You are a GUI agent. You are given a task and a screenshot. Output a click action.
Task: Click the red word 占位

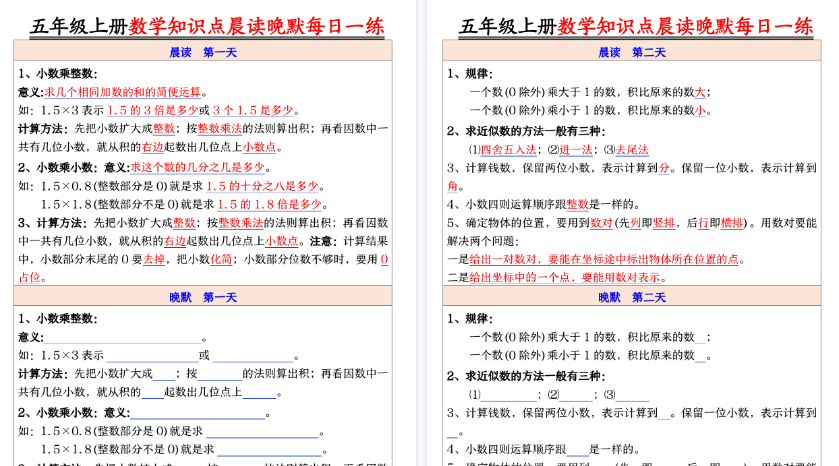[29, 278]
